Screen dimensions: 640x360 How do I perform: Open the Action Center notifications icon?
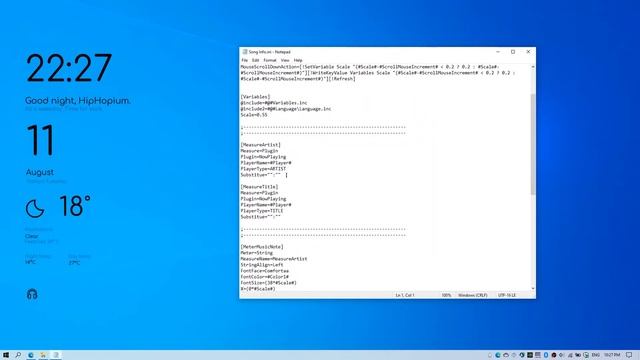pos(629,355)
